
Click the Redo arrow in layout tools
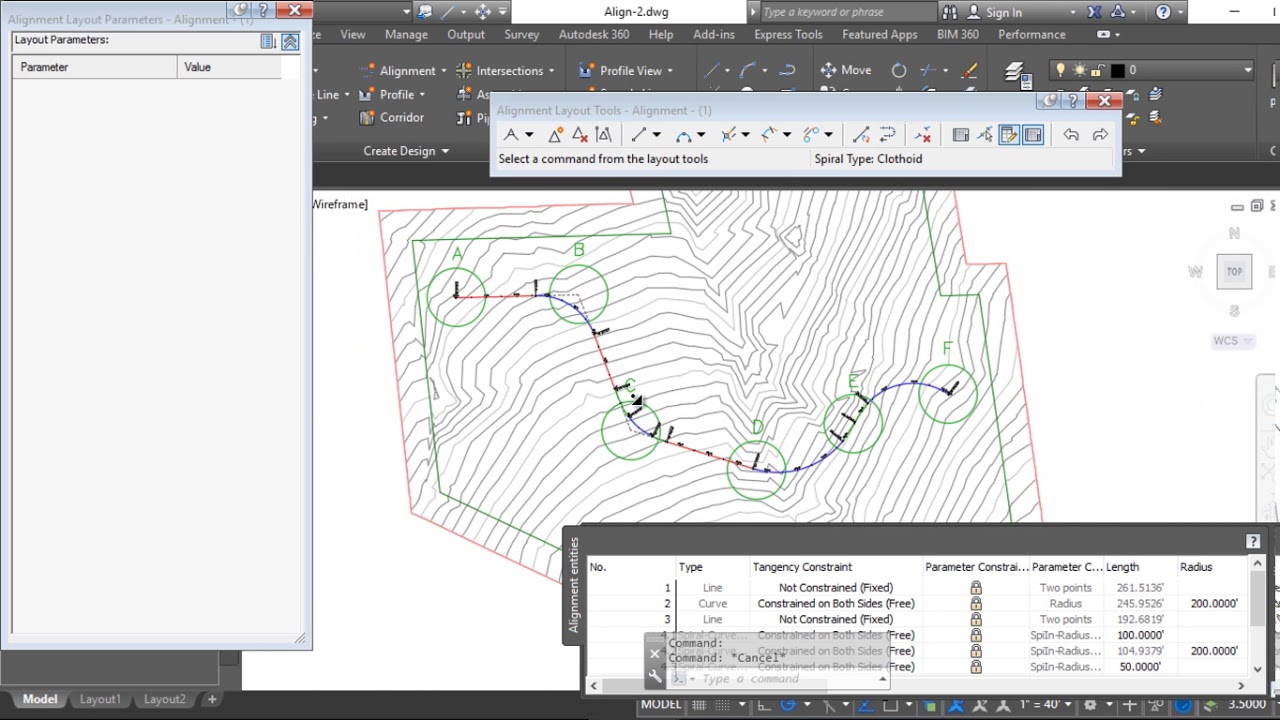(x=1100, y=135)
